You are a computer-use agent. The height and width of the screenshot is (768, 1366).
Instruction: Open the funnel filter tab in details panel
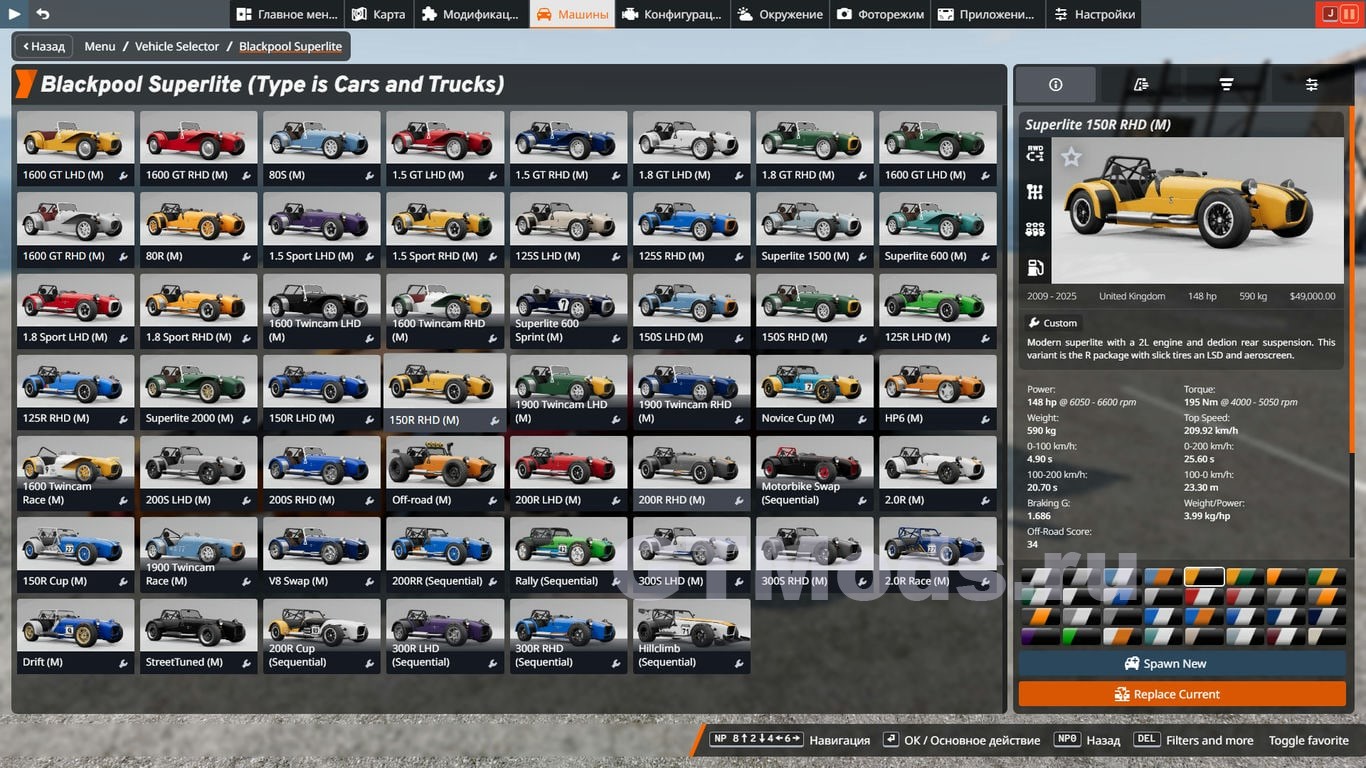[x=1226, y=85]
